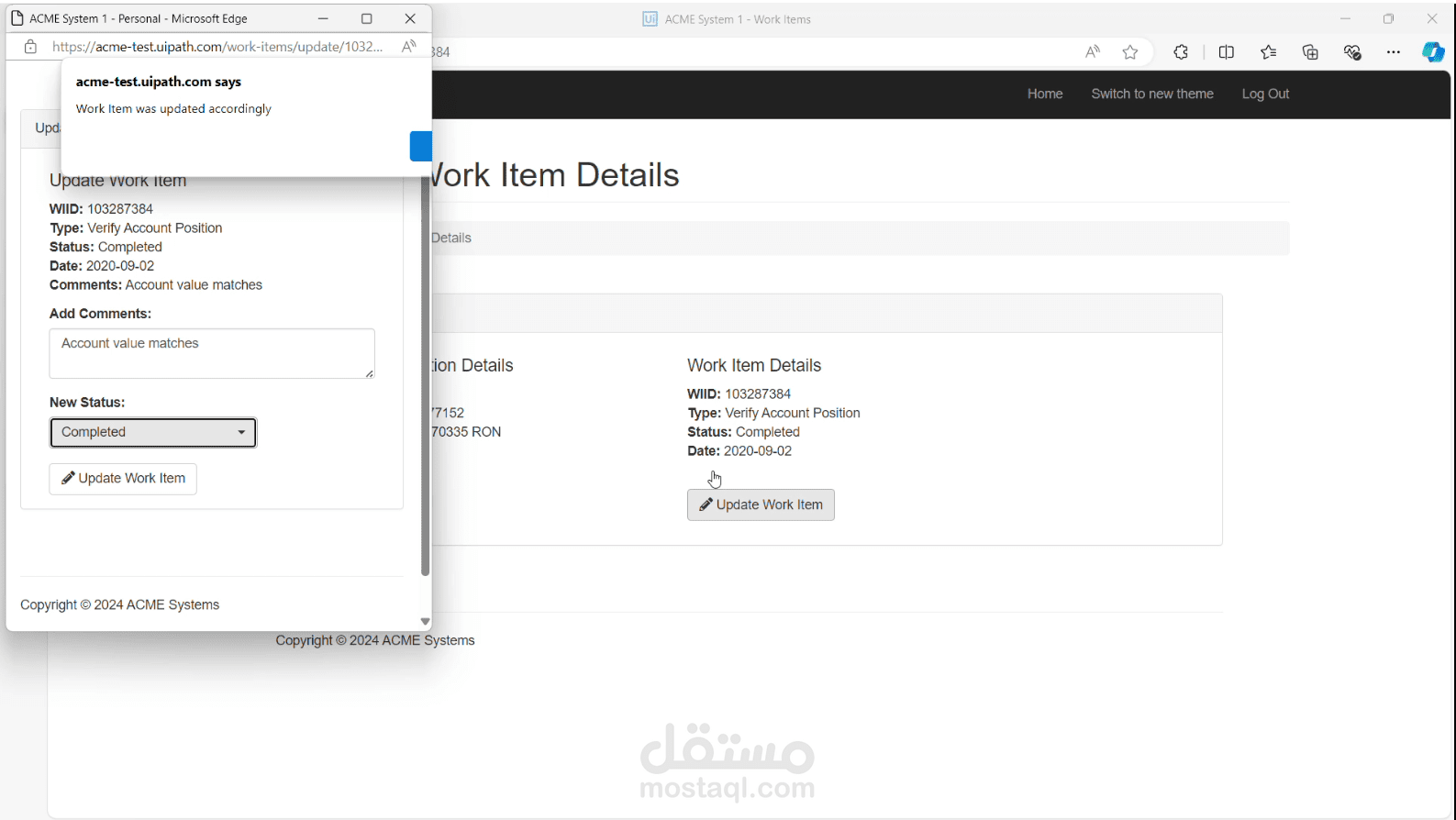Screen dimensions: 1456x820
Task: Minimize the main Work Items window
Action: 1345,18
